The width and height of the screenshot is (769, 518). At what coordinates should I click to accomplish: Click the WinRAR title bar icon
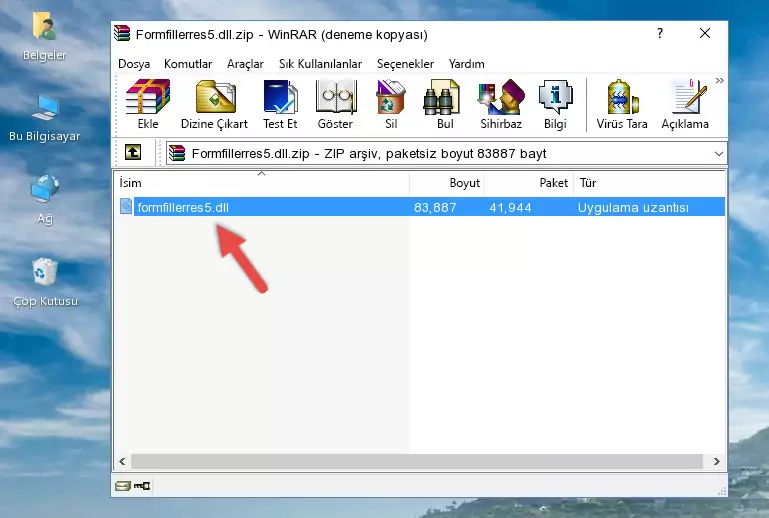(122, 33)
